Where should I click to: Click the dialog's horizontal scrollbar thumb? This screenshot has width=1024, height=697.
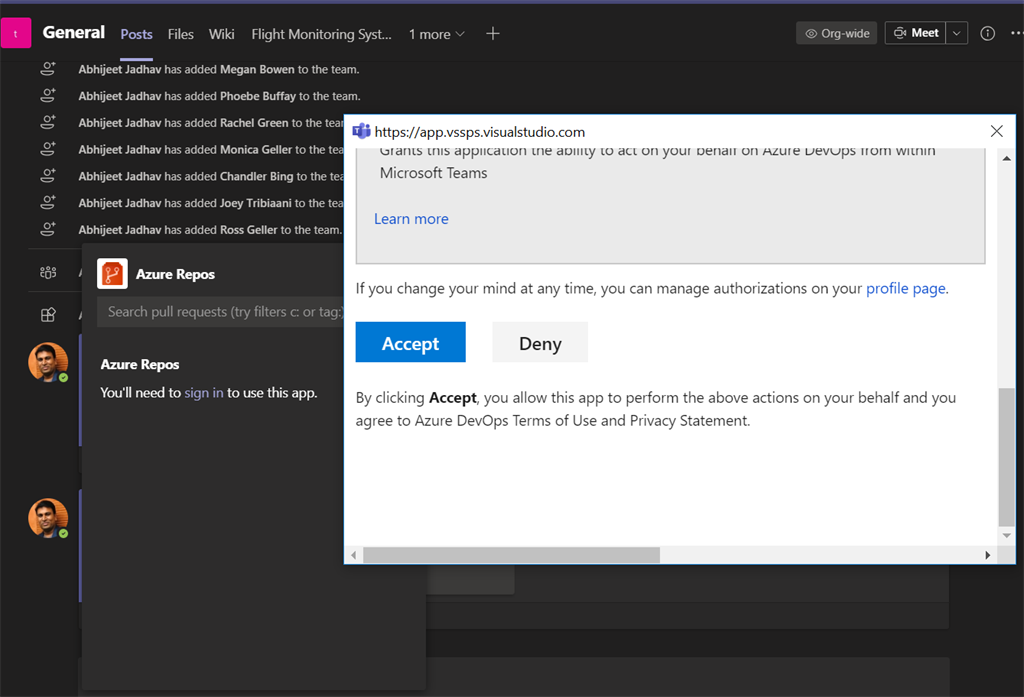click(511, 555)
